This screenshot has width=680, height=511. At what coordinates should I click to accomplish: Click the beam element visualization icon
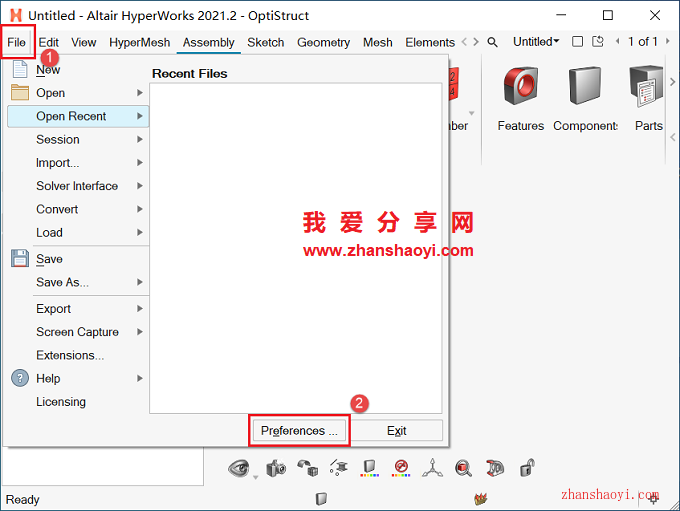click(x=339, y=468)
